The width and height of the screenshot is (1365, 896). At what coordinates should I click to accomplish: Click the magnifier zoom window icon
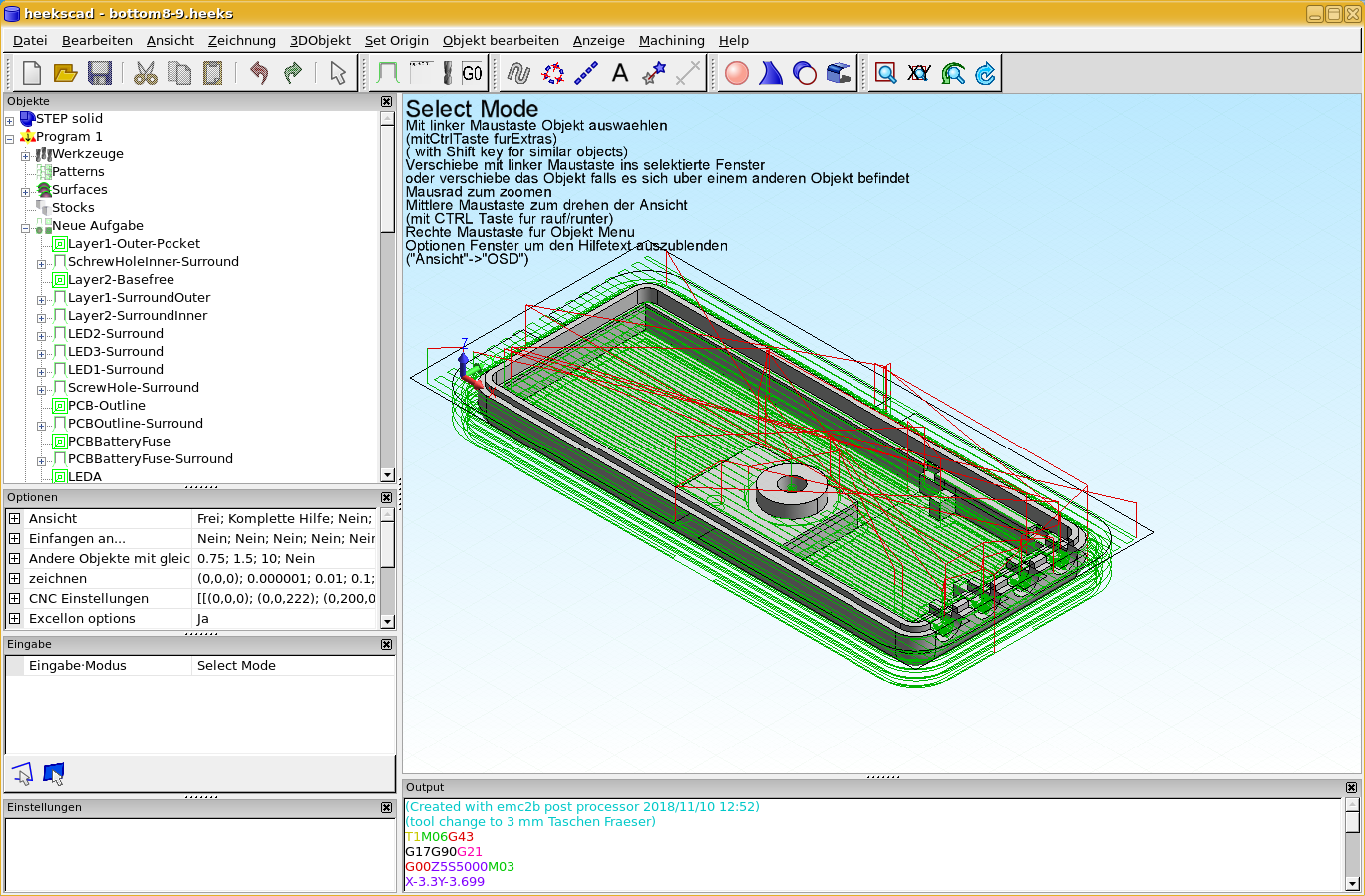point(885,73)
